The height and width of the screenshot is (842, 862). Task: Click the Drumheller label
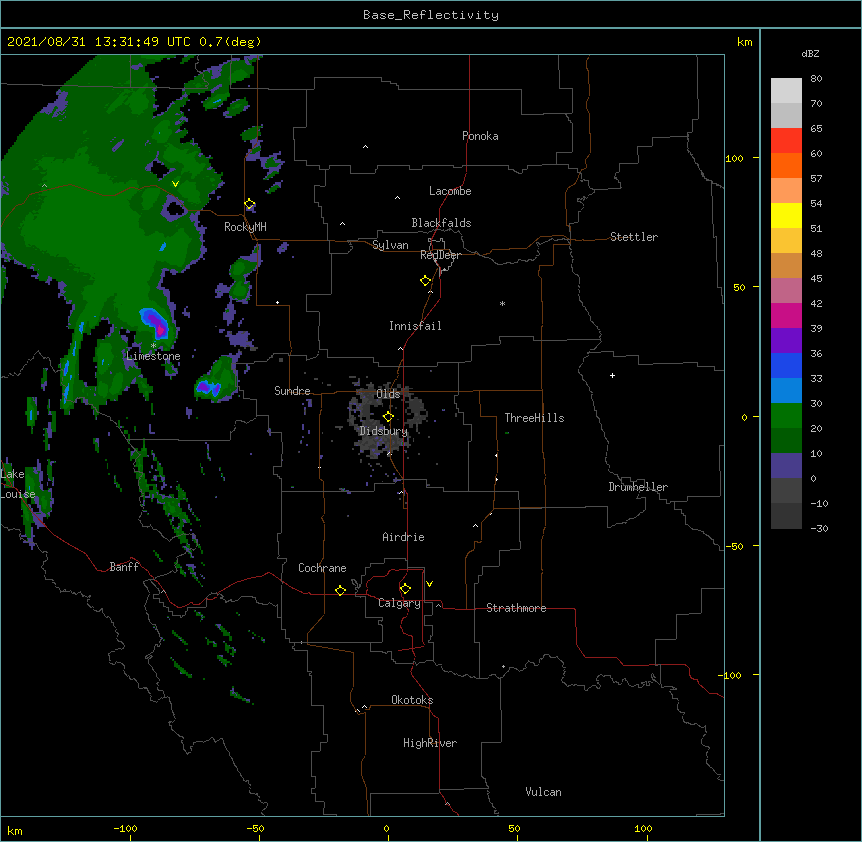point(638,487)
